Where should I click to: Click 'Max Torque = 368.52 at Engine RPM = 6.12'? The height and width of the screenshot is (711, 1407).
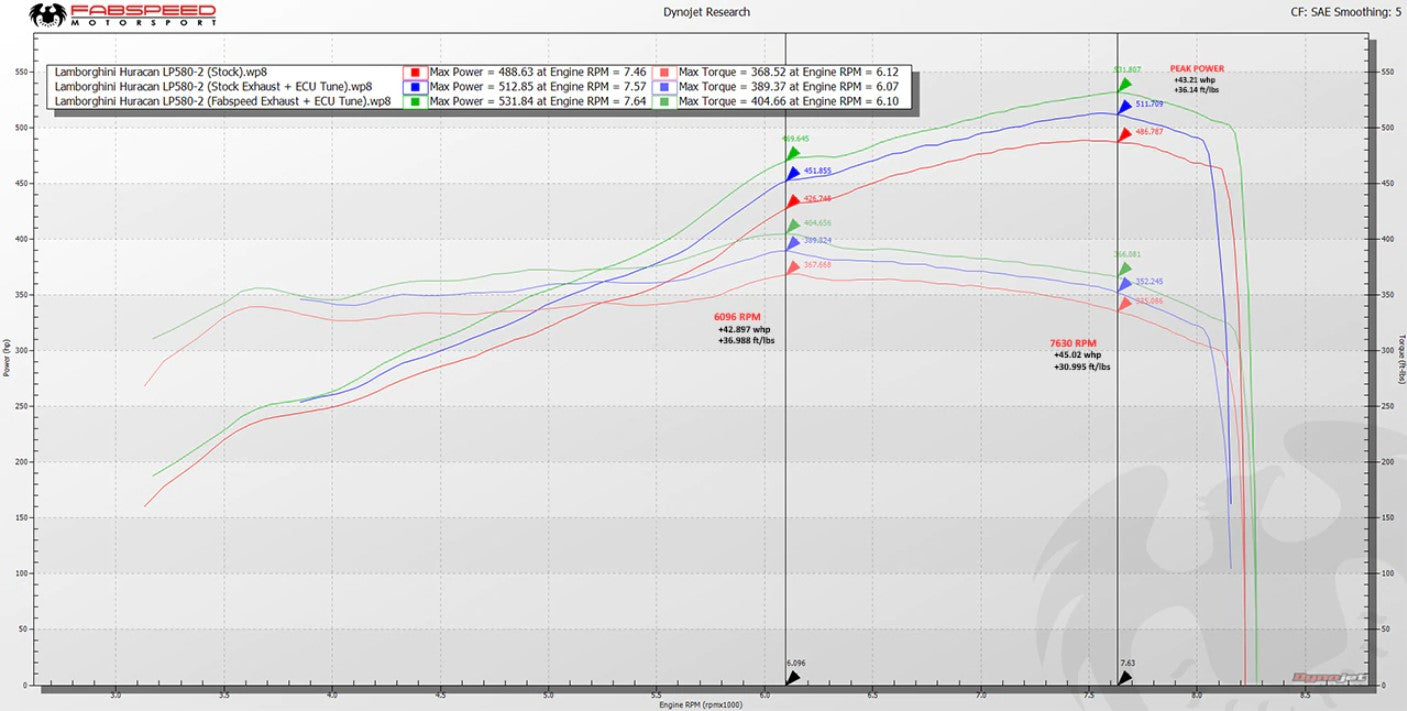point(788,73)
